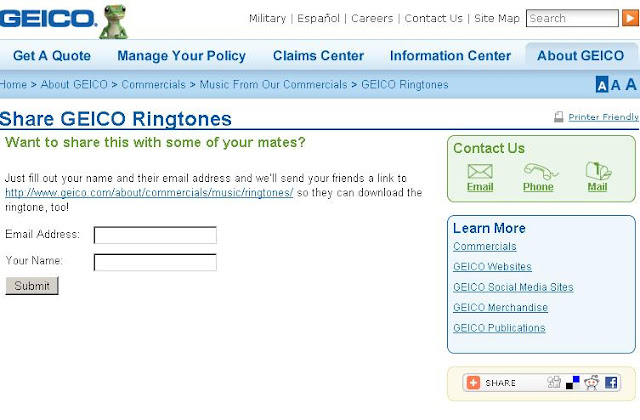
Task: Open the Careers link
Action: pyautogui.click(x=372, y=18)
